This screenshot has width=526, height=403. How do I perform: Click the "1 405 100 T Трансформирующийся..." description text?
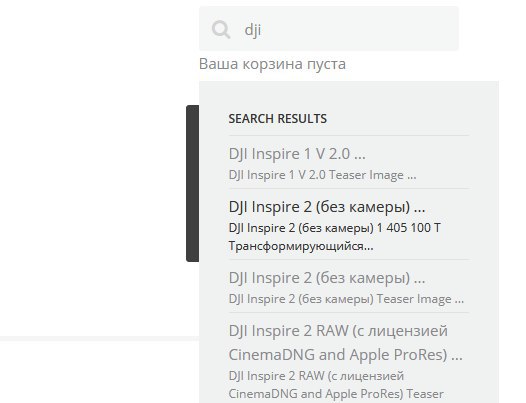click(334, 237)
